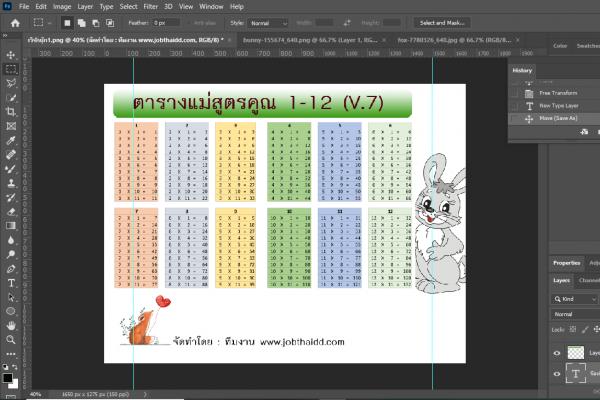Click the swap foreground/background colors icon
This screenshot has width=600, height=400.
point(15,367)
